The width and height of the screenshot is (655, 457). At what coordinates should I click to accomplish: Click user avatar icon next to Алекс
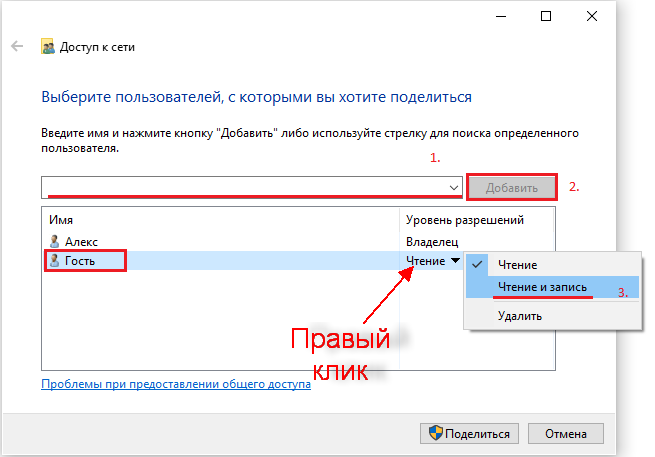[x=54, y=241]
